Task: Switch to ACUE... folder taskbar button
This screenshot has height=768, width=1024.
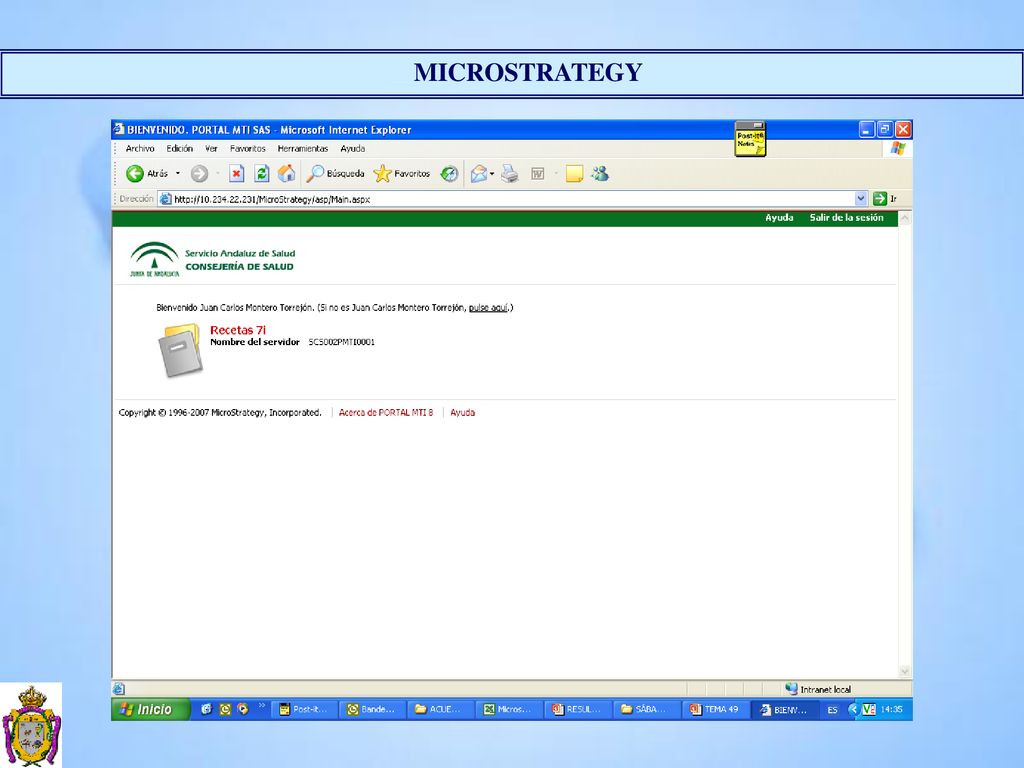Action: [x=441, y=709]
